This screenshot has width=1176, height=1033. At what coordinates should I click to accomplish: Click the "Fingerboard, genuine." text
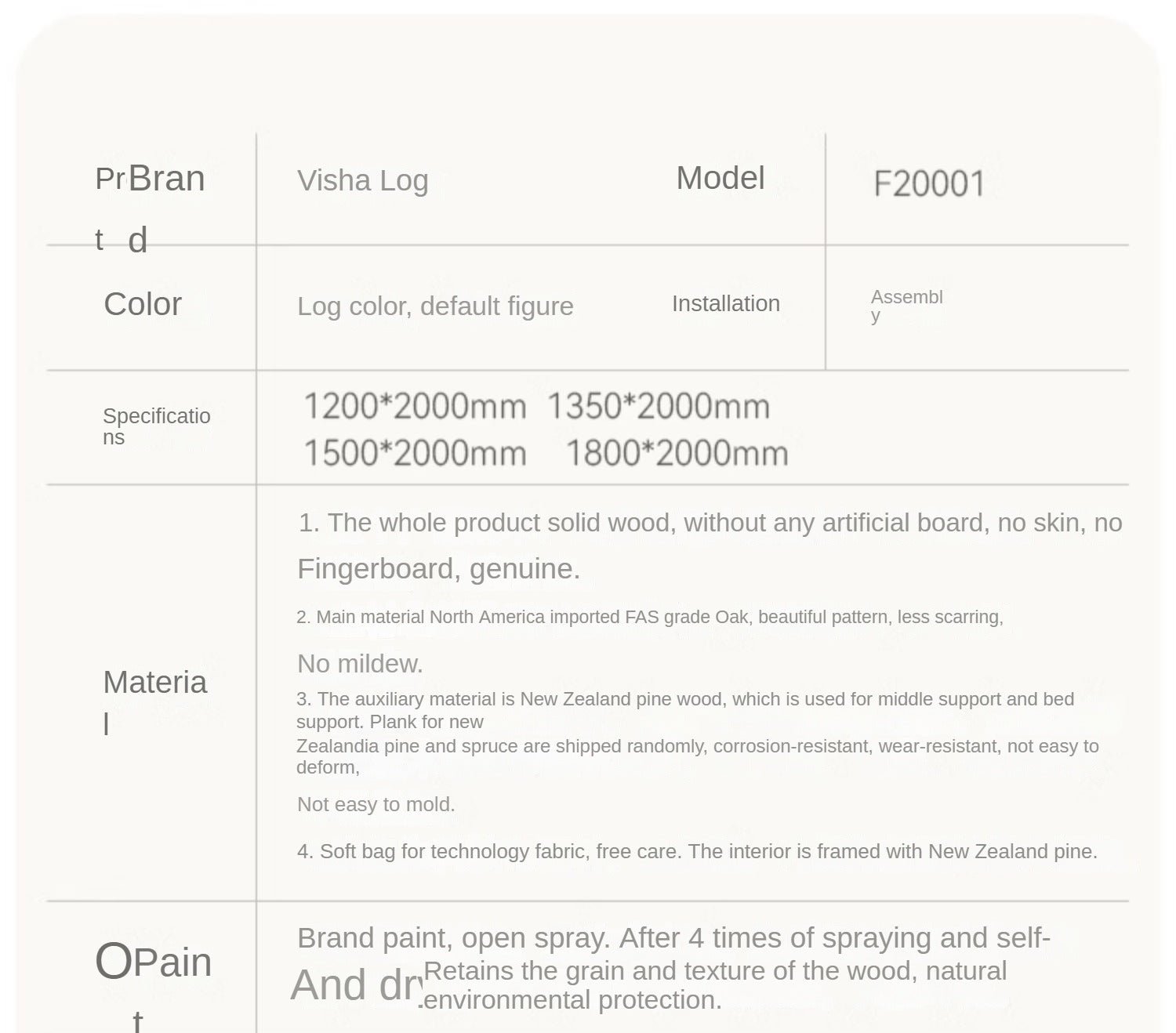pyautogui.click(x=438, y=569)
